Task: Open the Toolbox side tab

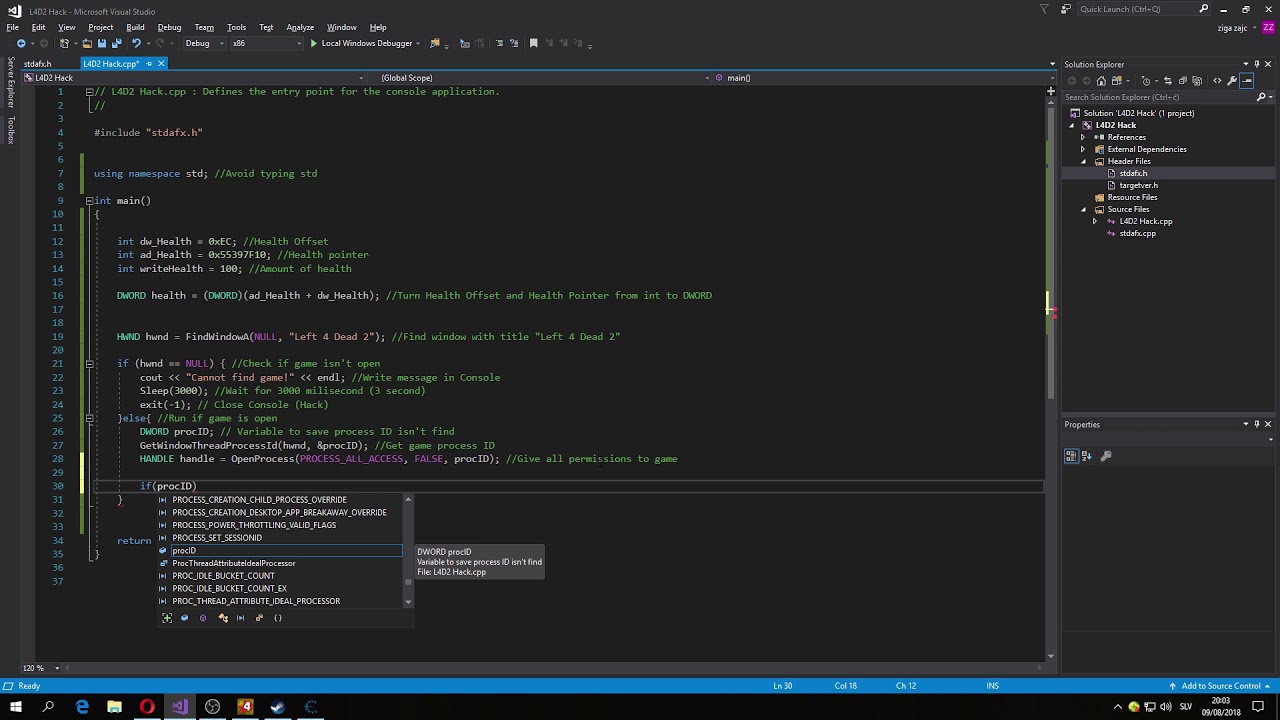Action: tap(11, 130)
